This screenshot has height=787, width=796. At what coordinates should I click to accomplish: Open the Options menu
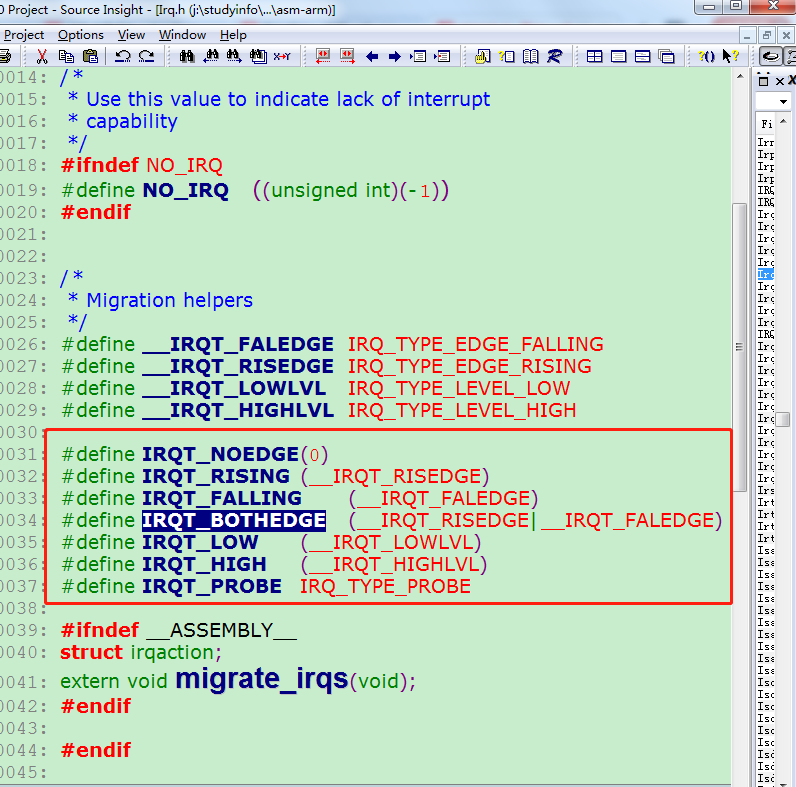(x=81, y=35)
